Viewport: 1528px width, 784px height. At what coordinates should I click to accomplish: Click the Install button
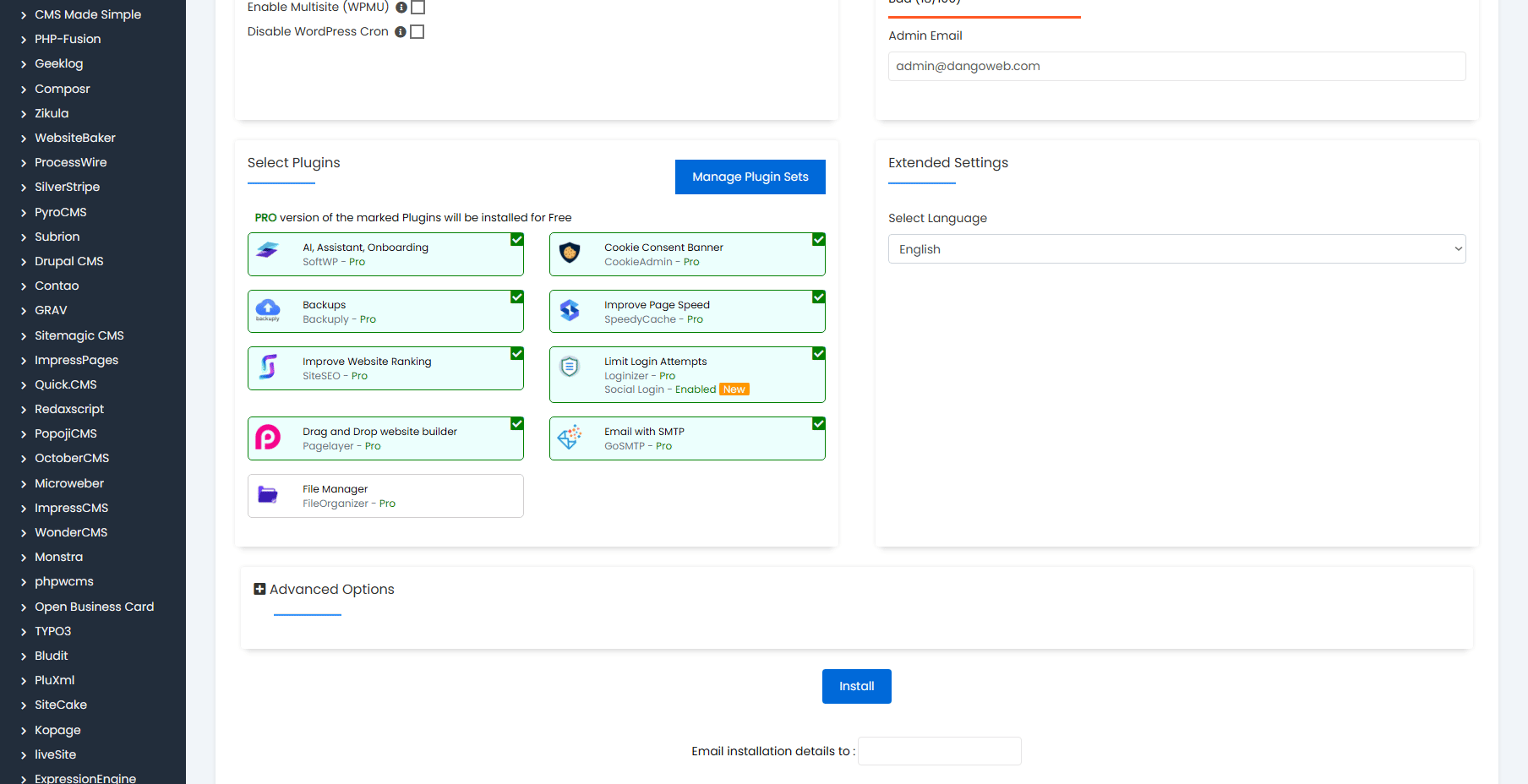click(x=857, y=686)
